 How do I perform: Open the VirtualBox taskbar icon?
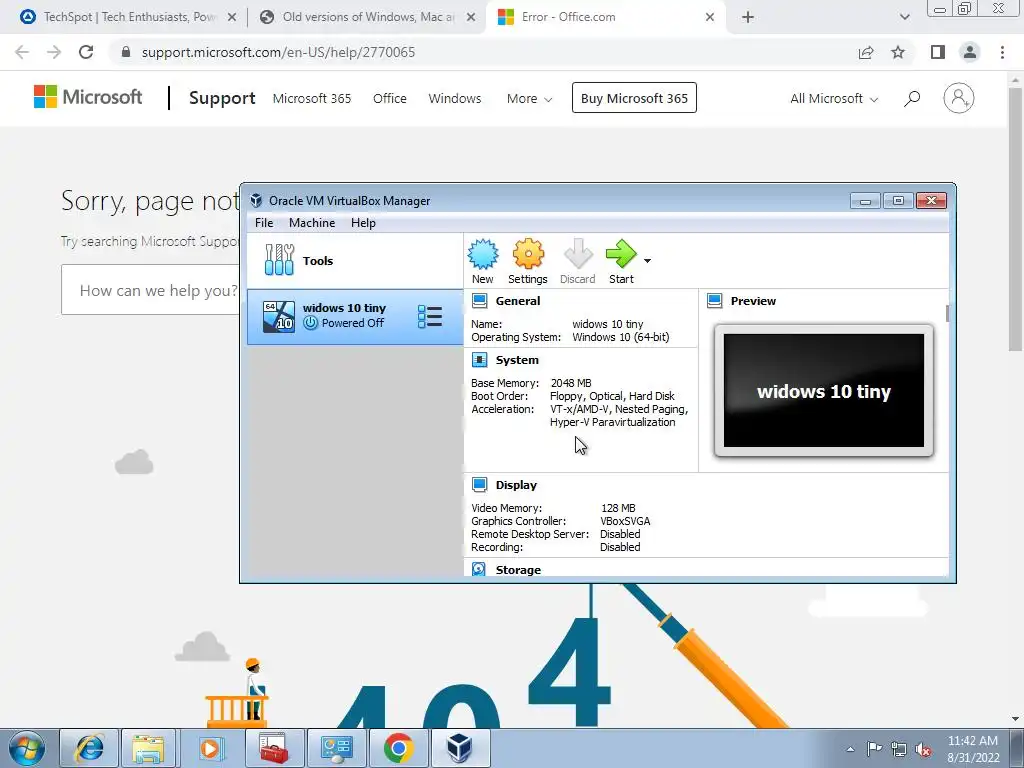460,748
